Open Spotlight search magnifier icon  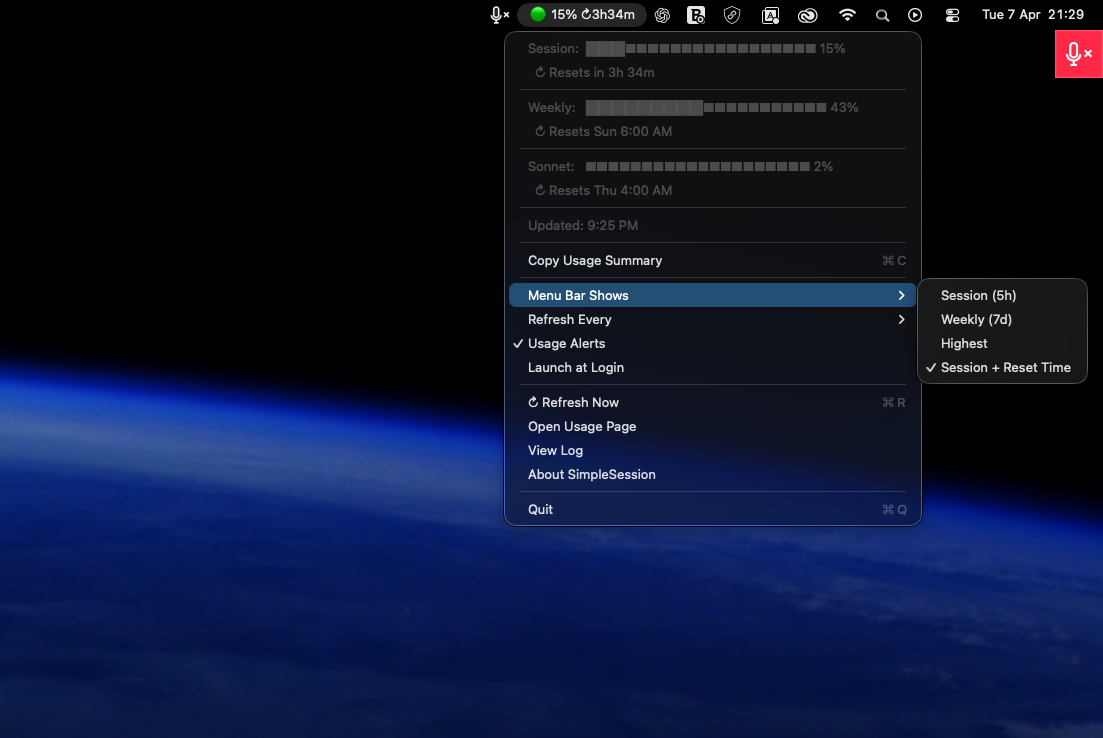pyautogui.click(x=882, y=15)
